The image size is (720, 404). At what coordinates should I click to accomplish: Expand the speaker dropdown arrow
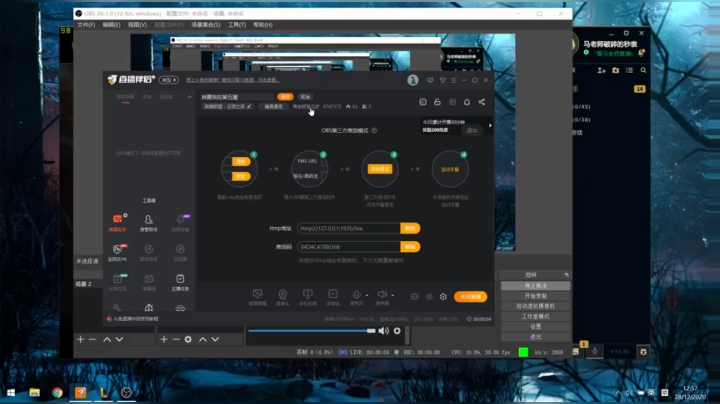393,295
